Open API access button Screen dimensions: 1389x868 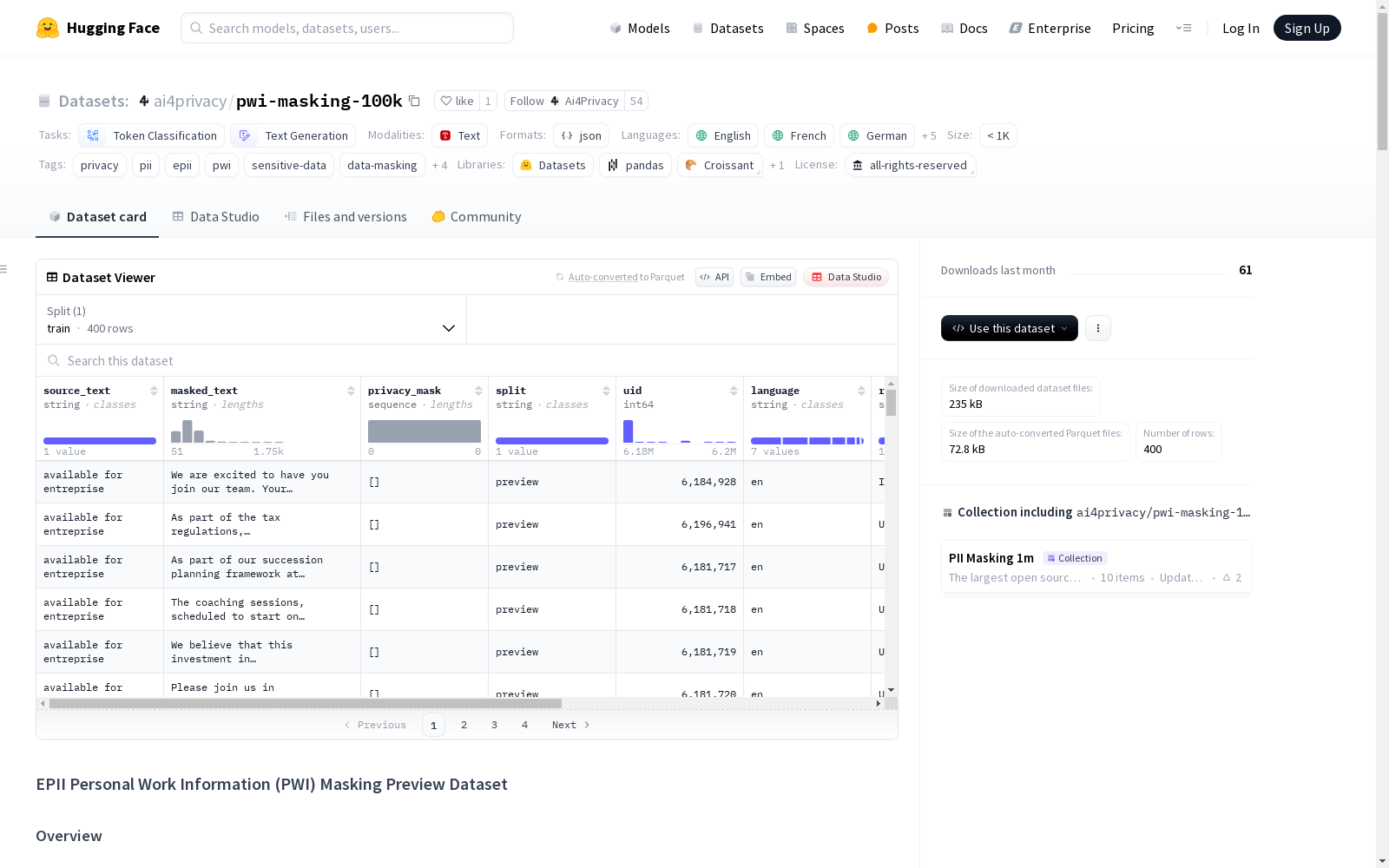714,277
